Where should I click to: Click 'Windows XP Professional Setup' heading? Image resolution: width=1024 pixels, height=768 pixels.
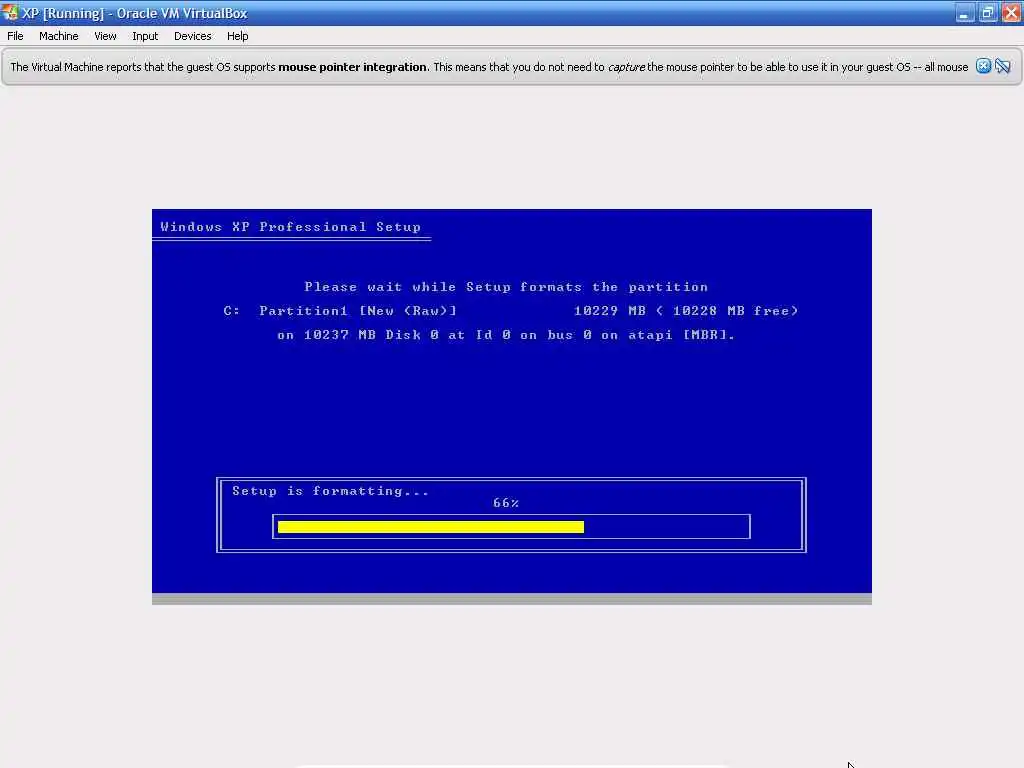click(x=291, y=227)
